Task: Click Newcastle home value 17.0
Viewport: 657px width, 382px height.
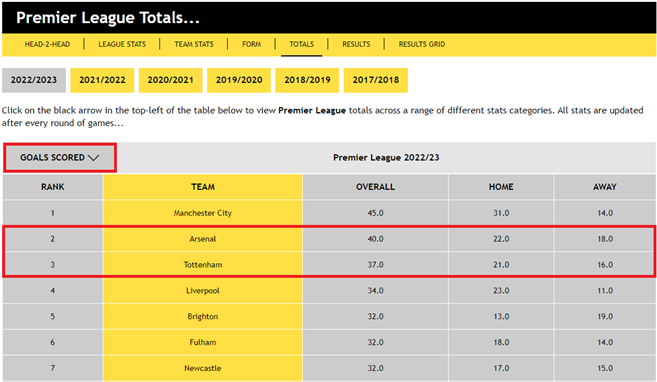Action: click(501, 369)
